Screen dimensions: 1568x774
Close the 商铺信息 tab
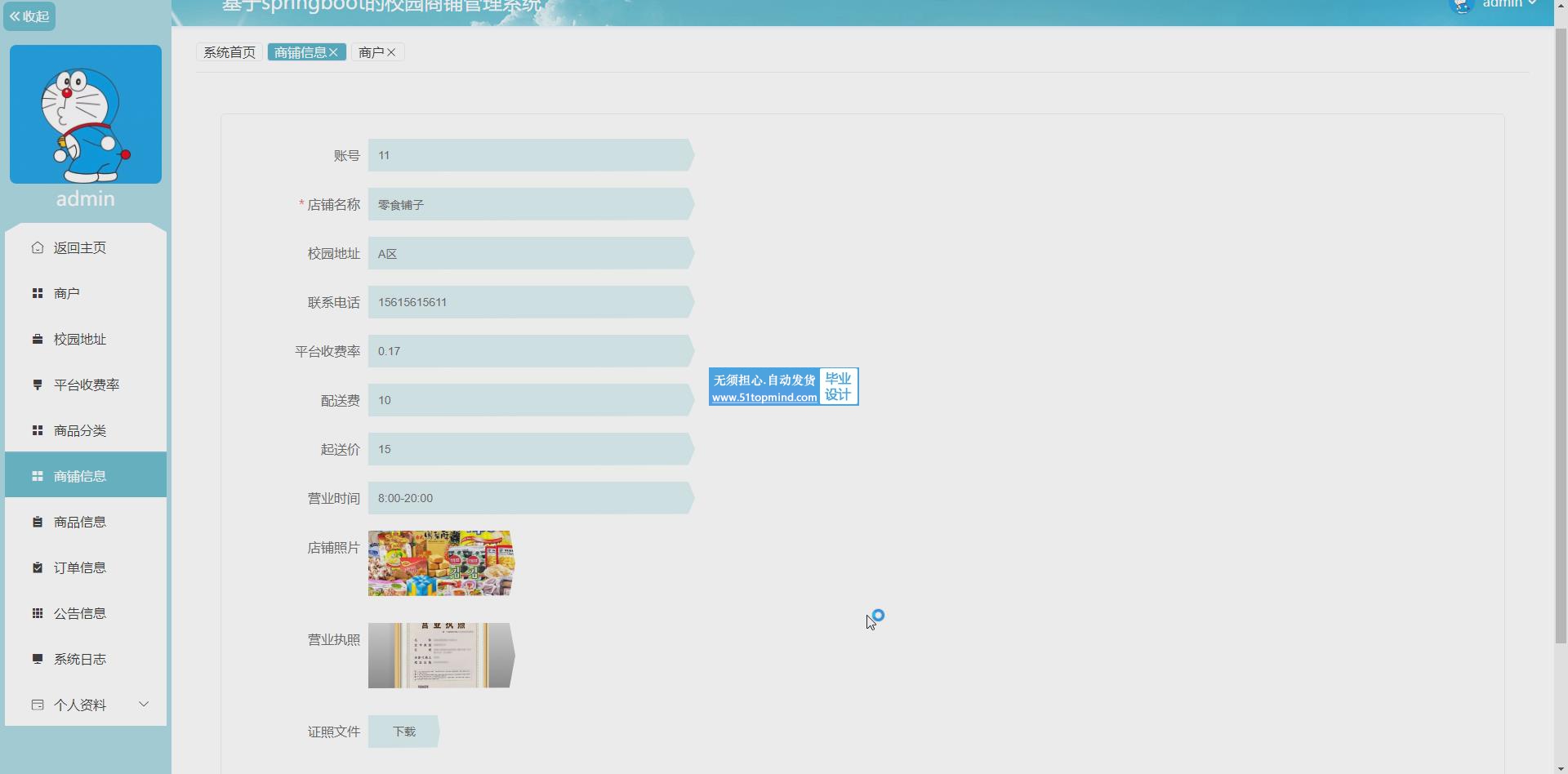click(333, 52)
